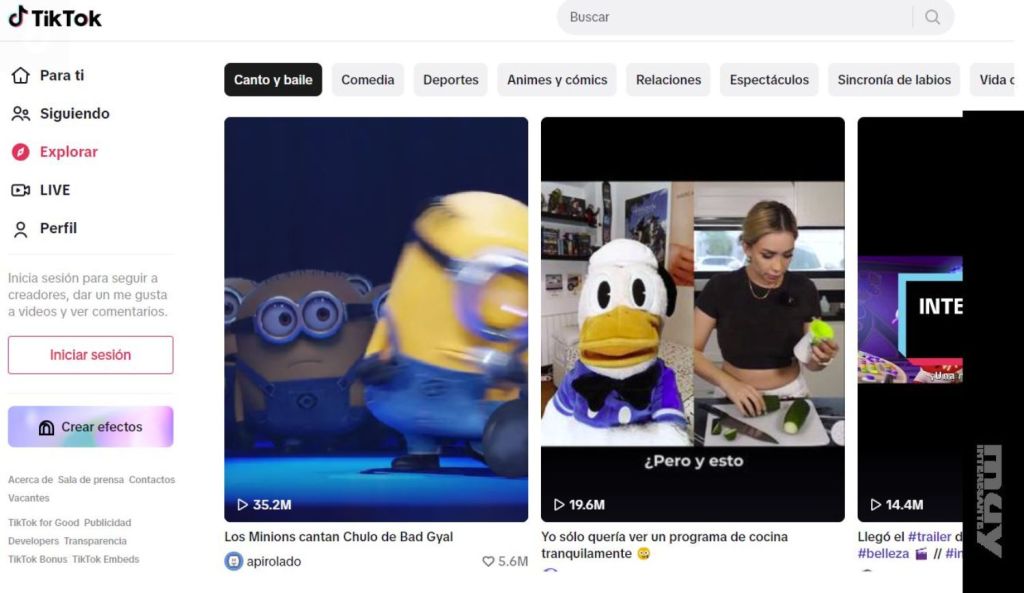Image resolution: width=1024 pixels, height=593 pixels.
Task: Like the Minions video with heart icon
Action: (x=489, y=561)
